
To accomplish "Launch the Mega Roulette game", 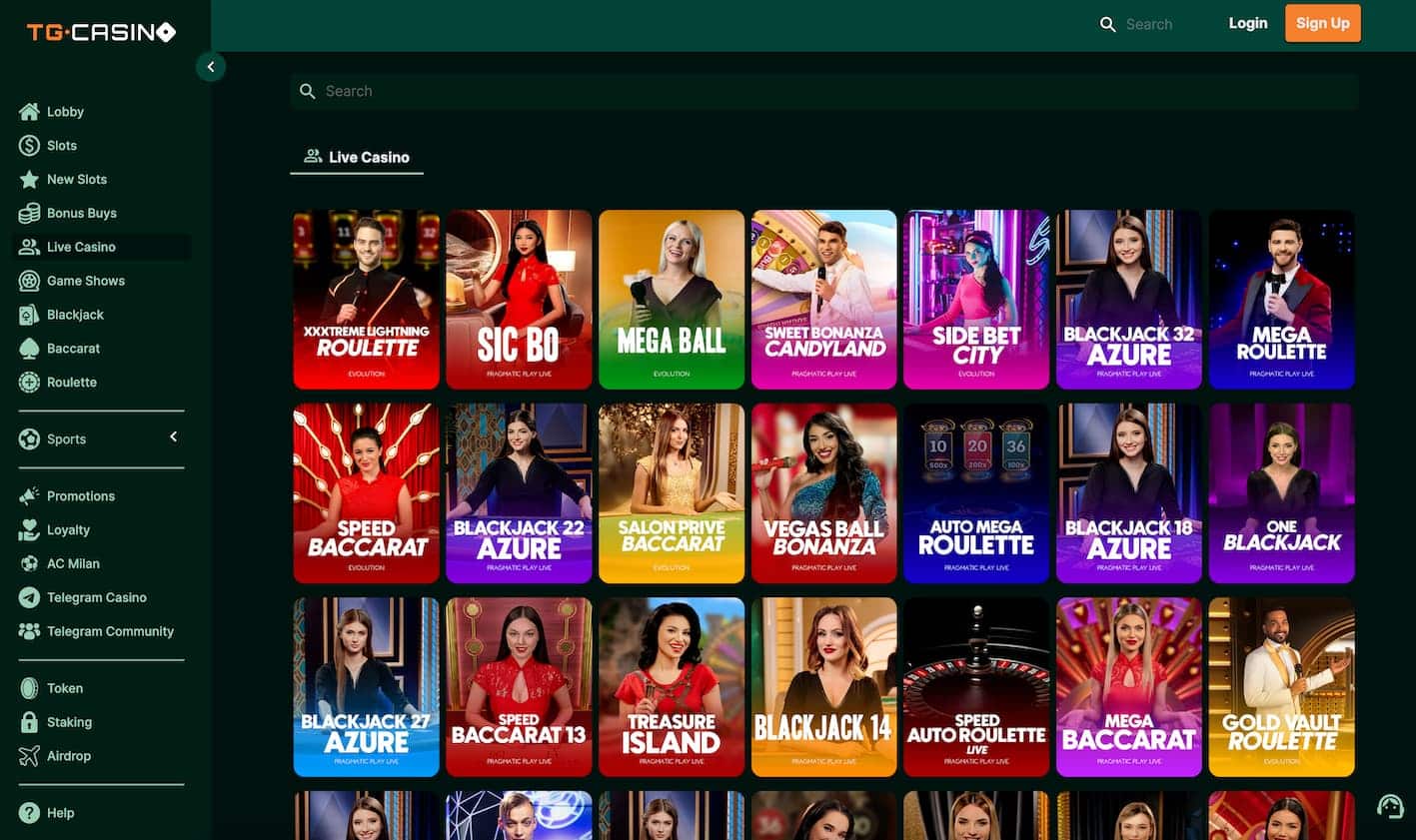I will click(x=1282, y=300).
